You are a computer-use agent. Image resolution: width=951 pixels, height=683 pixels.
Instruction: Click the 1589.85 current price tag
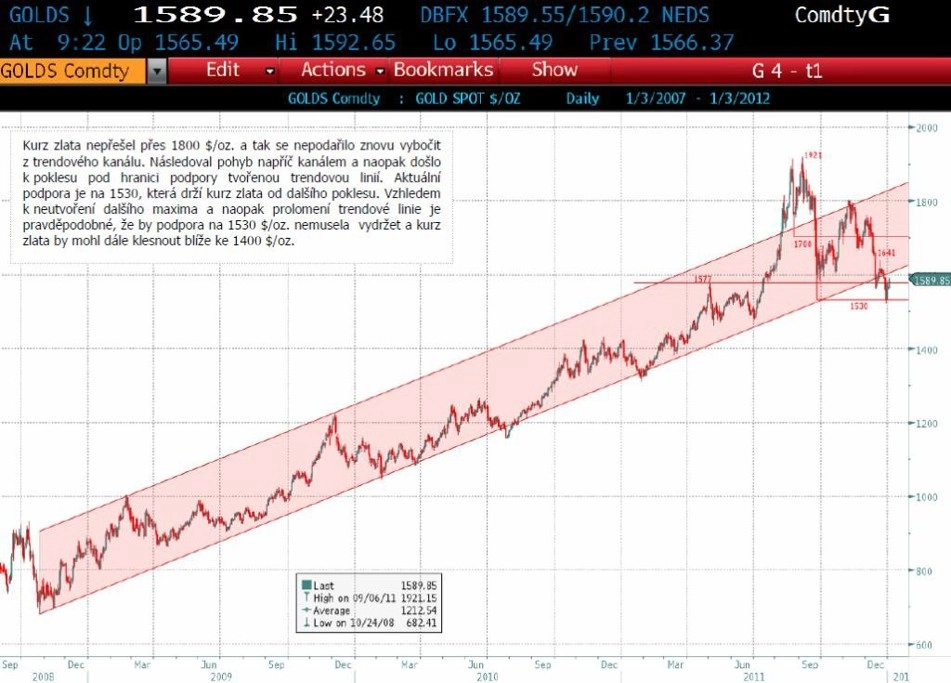pyautogui.click(x=931, y=280)
